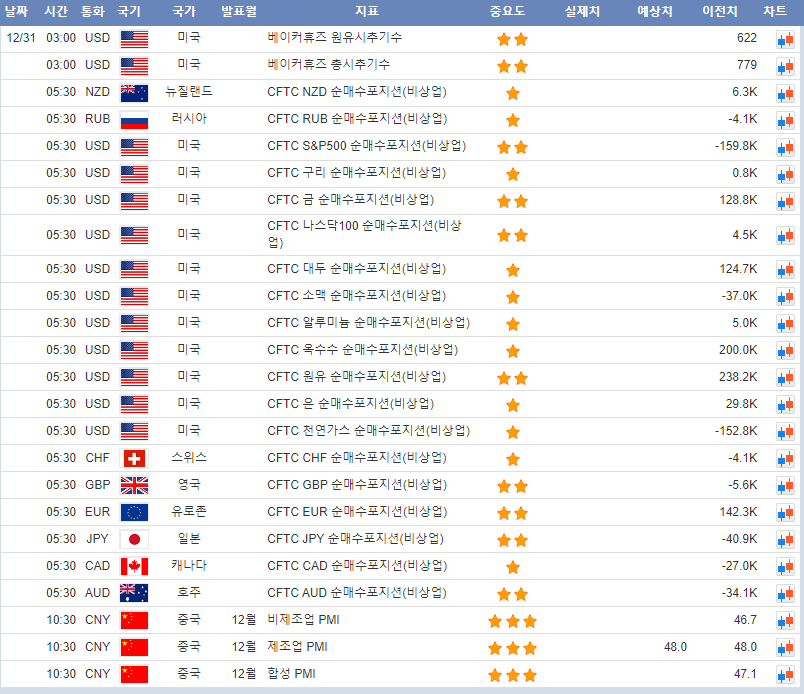The image size is (804, 694).
Task: Open the CFTC 천연가스 순매수포지션 indicator link
Action: point(368,431)
